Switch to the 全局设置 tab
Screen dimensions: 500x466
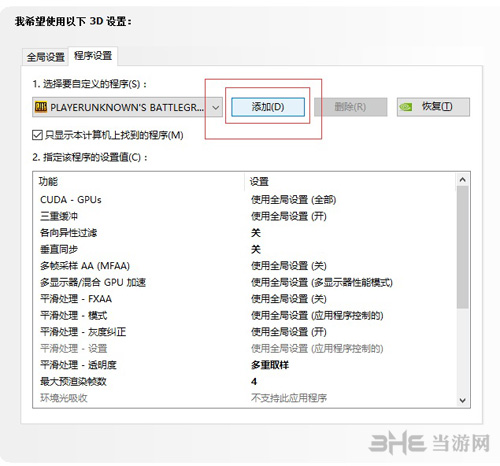pyautogui.click(x=46, y=57)
